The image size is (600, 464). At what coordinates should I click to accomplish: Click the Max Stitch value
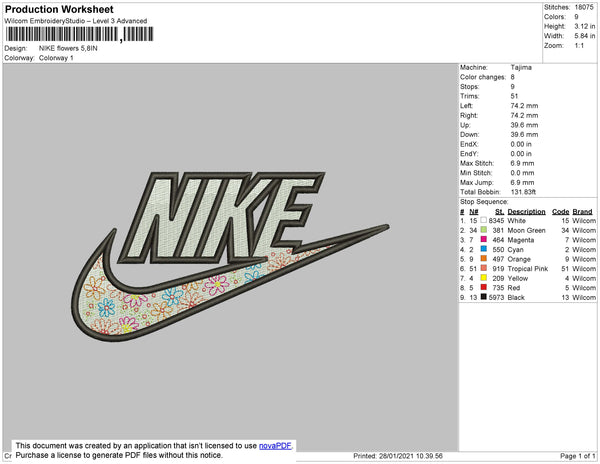(x=522, y=163)
